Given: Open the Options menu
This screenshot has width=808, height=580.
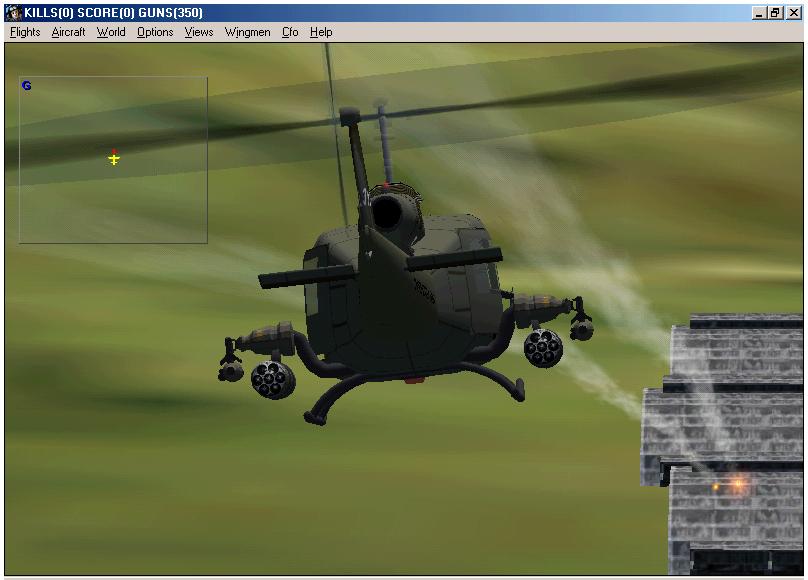Looking at the screenshot, I should point(155,32).
